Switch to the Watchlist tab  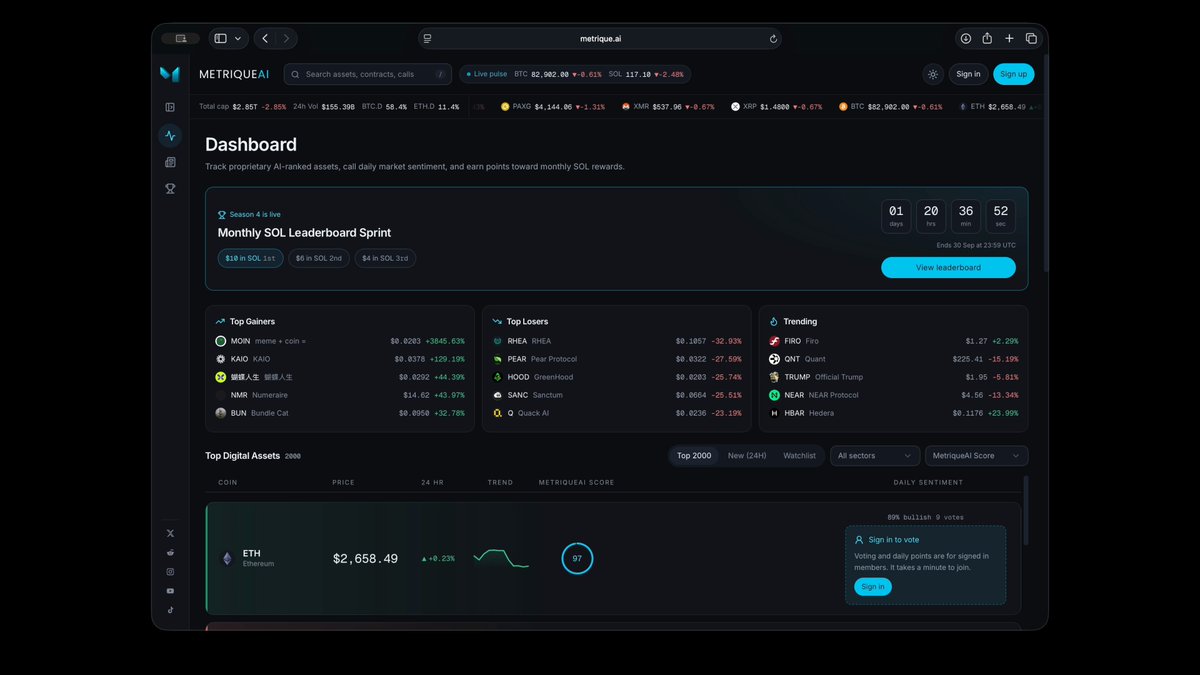point(799,455)
